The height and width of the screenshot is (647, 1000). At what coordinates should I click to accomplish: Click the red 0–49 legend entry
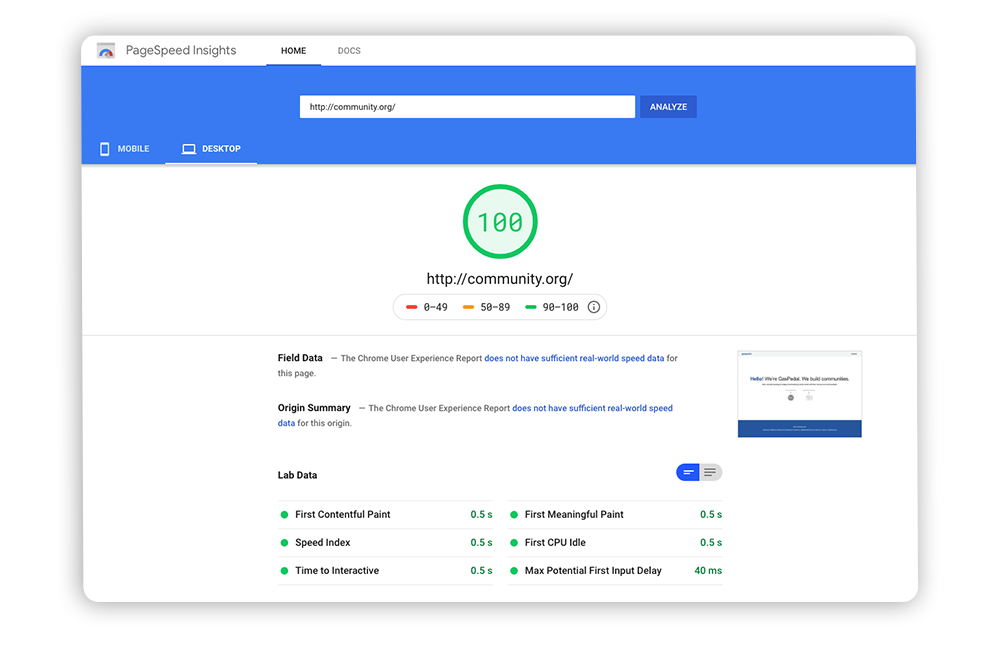coord(427,307)
